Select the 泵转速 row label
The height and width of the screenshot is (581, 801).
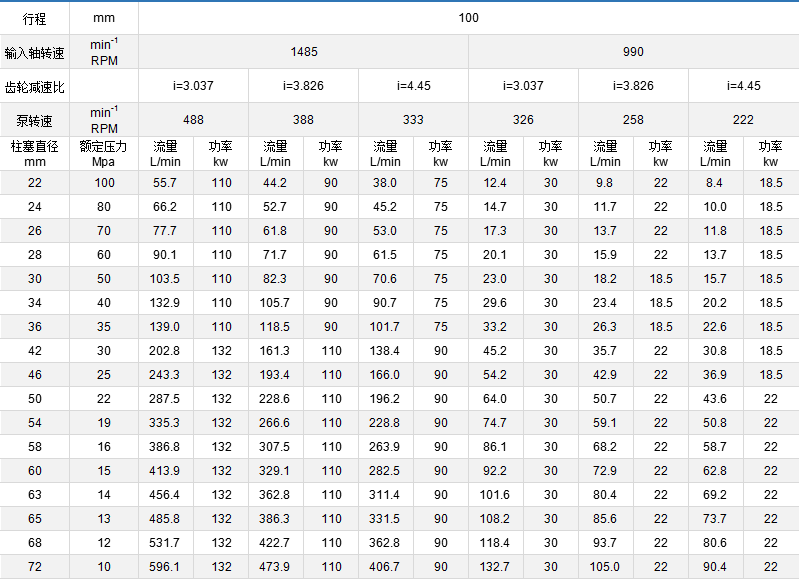pyautogui.click(x=35, y=120)
